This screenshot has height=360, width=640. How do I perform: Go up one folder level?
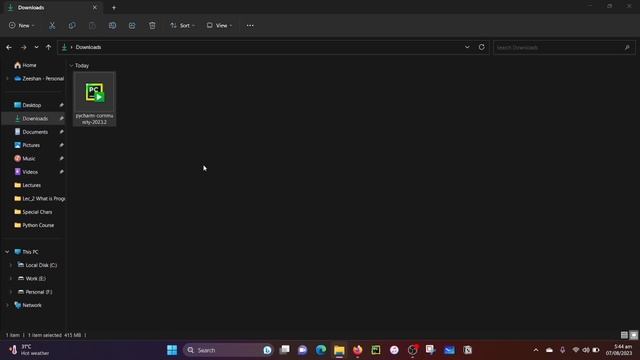(x=48, y=47)
